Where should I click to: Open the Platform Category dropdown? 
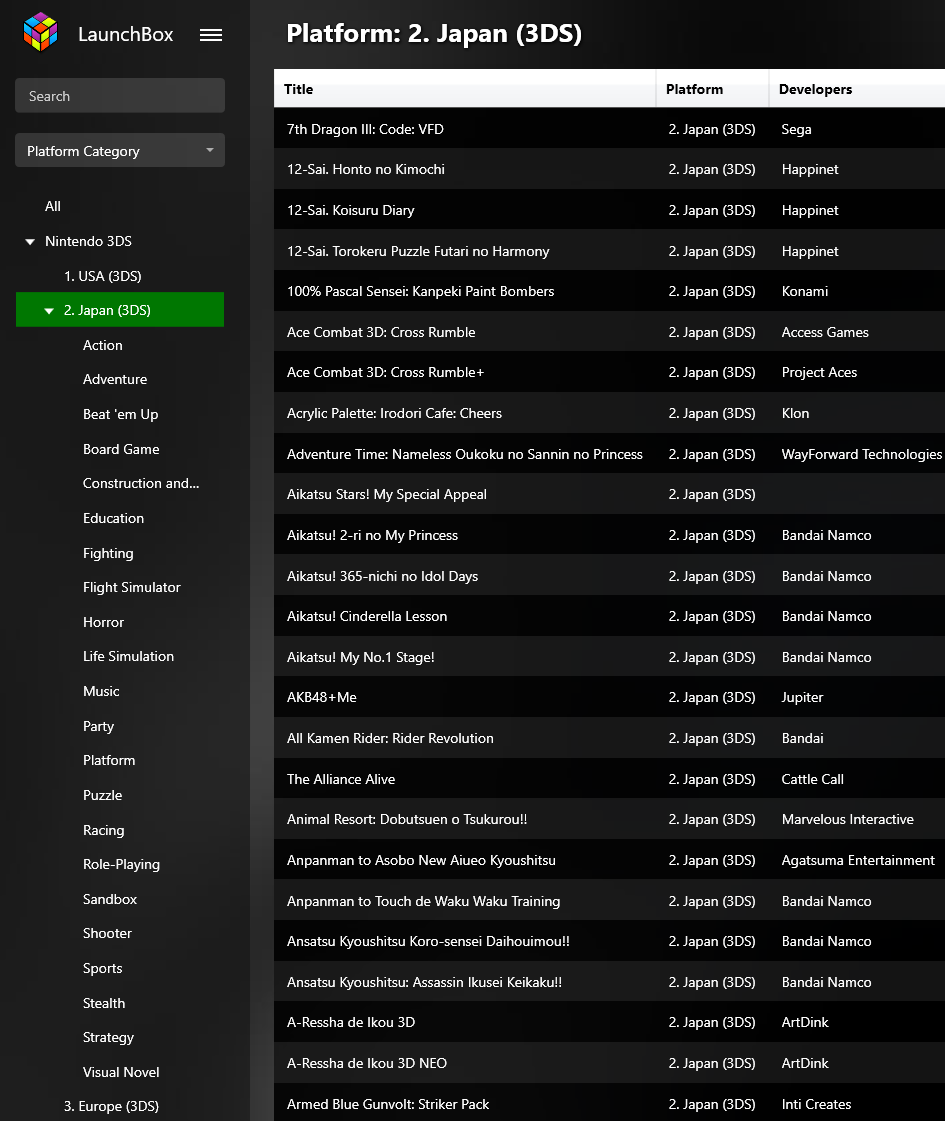pyautogui.click(x=119, y=151)
